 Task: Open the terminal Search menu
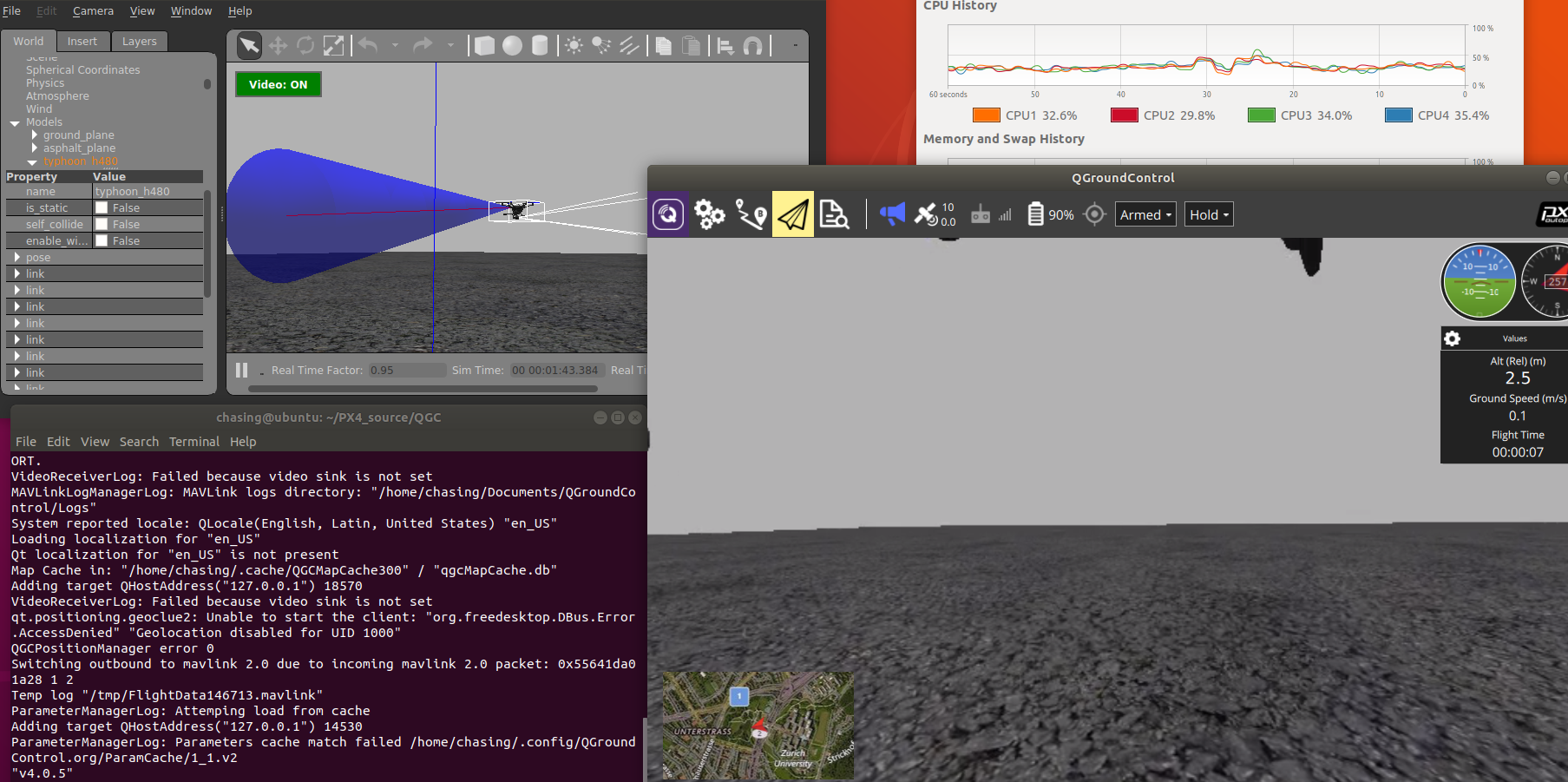pyautogui.click(x=139, y=442)
